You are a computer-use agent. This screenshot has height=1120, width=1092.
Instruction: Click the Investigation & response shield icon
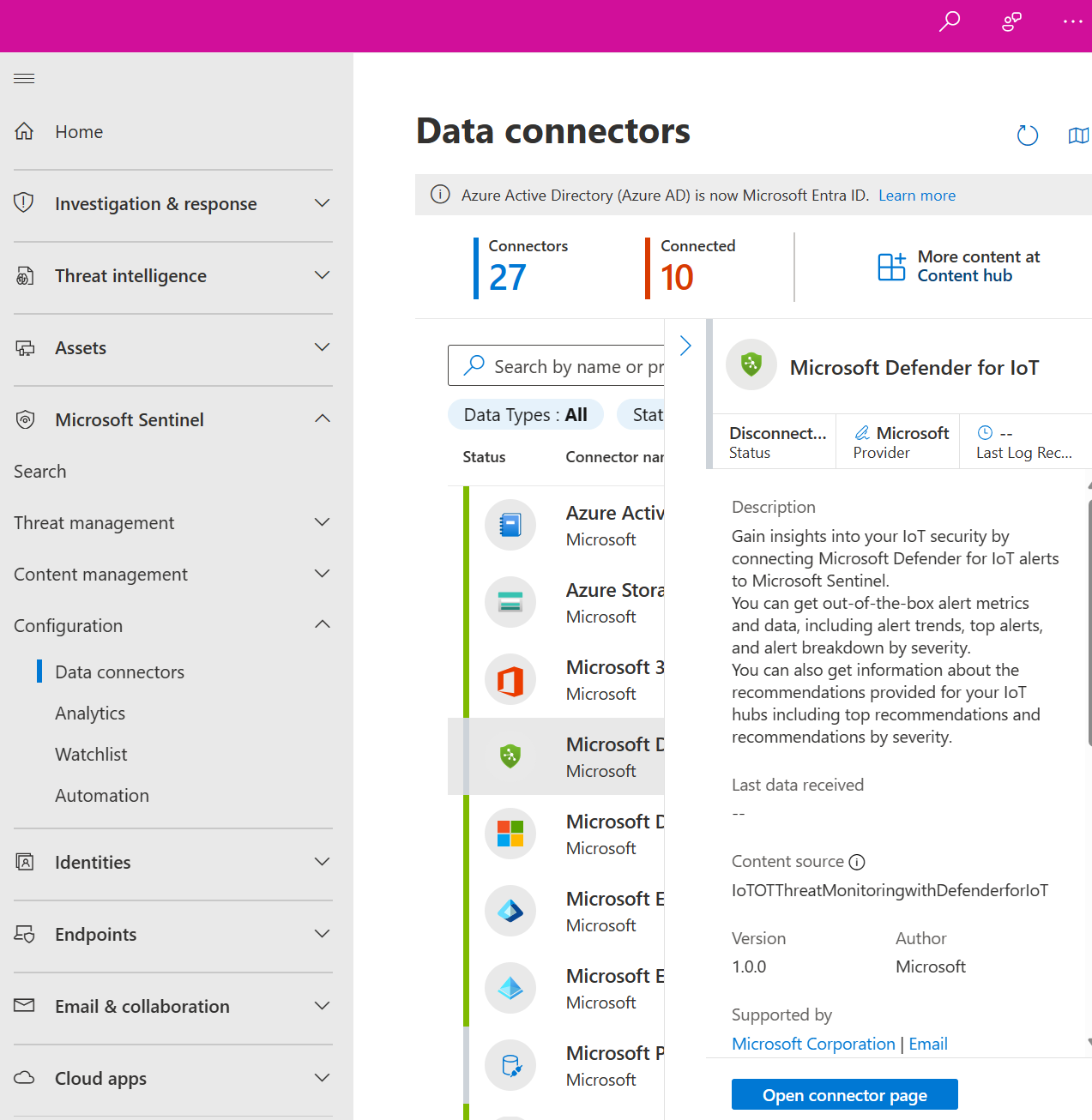pos(25,203)
